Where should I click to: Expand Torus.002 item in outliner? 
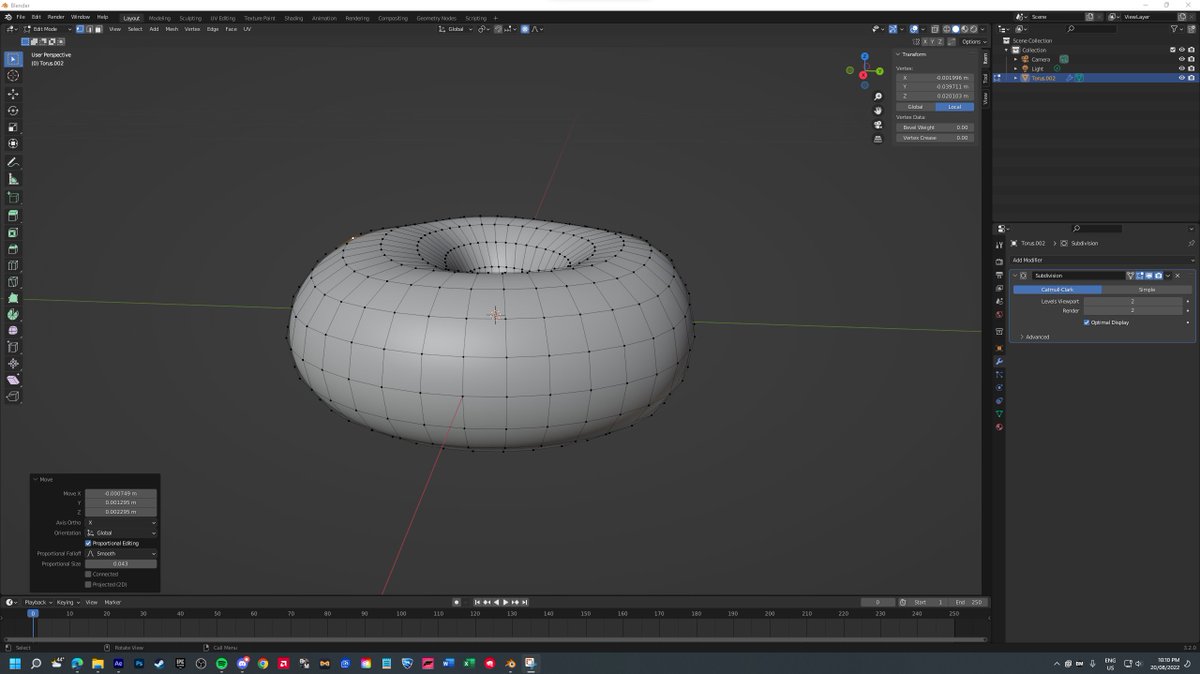(1016, 78)
